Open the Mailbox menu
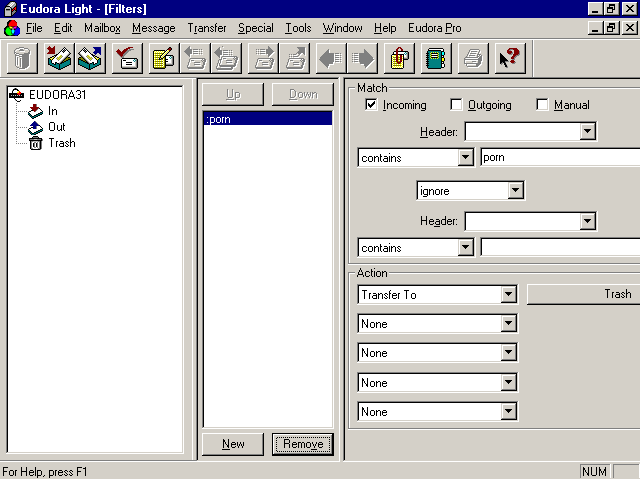The height and width of the screenshot is (480, 640). [102, 28]
